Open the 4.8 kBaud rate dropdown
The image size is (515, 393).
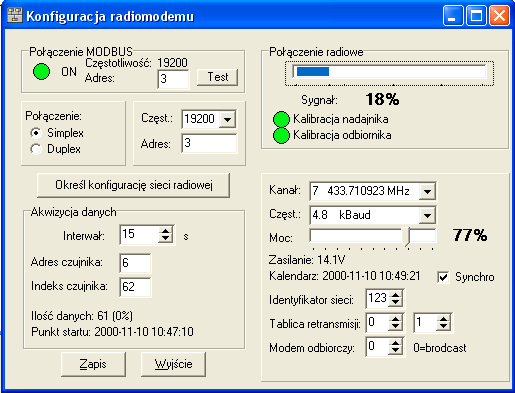click(427, 215)
